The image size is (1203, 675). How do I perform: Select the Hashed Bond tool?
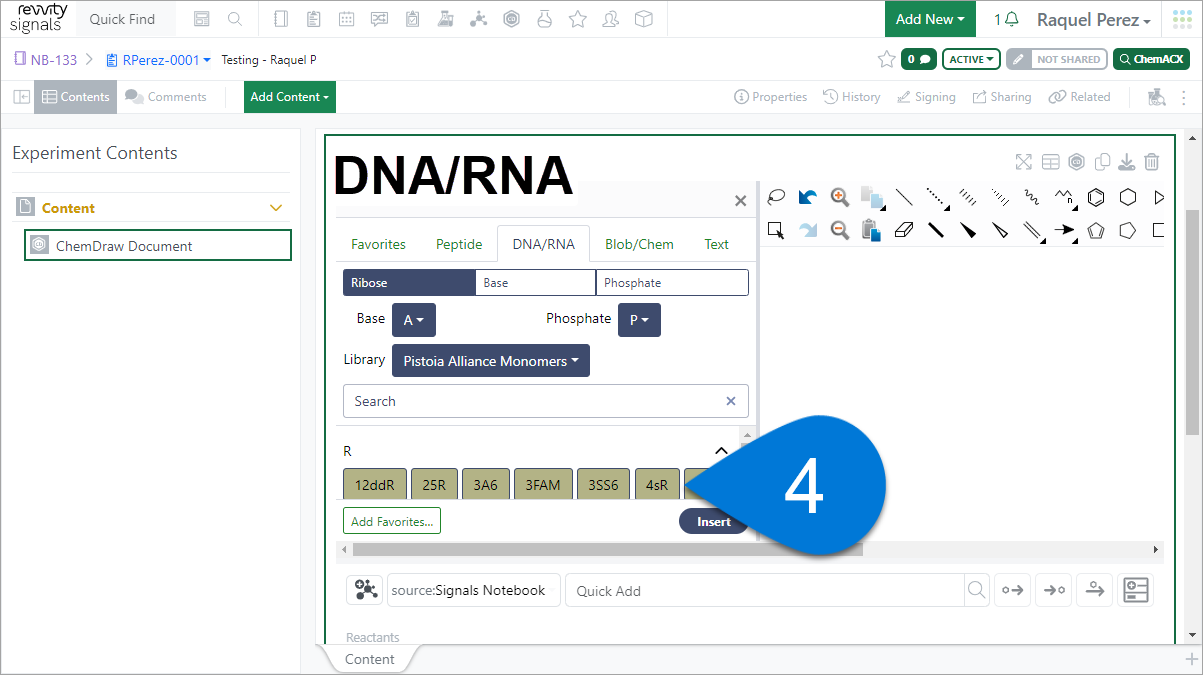[x=968, y=197]
